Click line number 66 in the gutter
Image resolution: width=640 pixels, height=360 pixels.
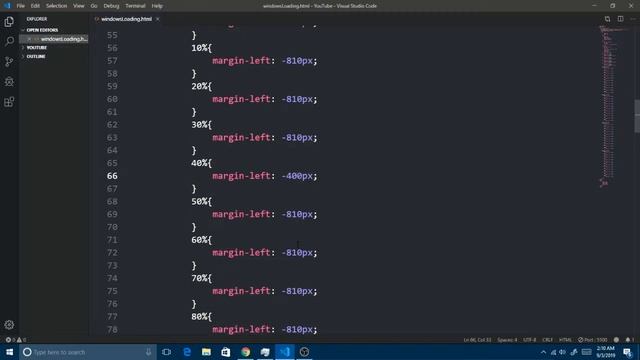pyautogui.click(x=112, y=176)
